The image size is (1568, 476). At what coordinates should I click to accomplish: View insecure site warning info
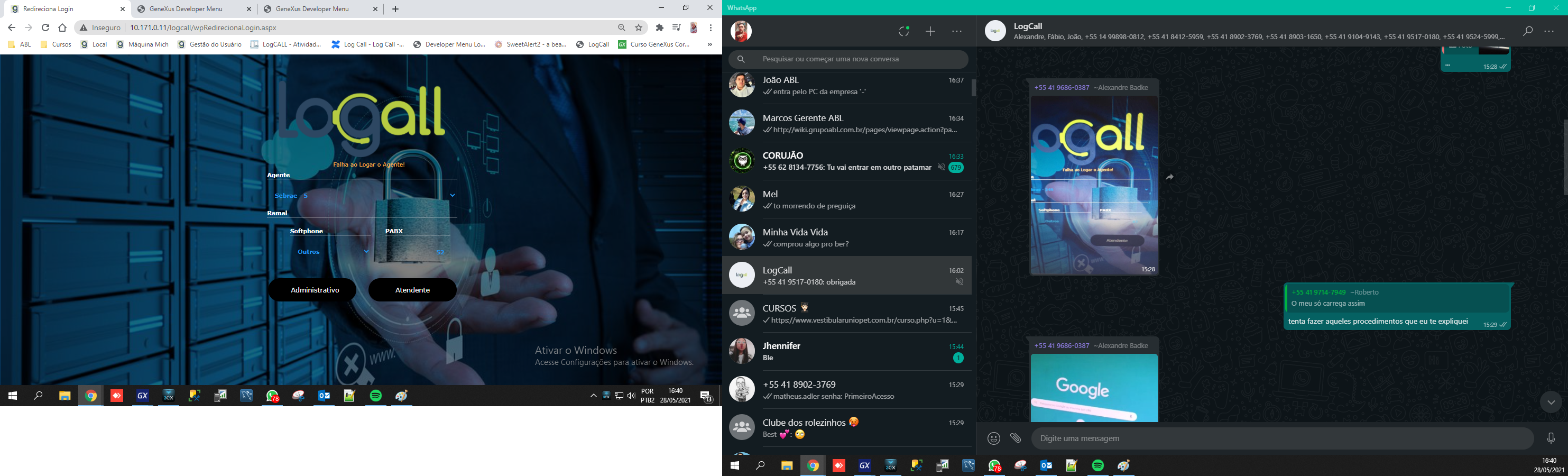coord(100,28)
